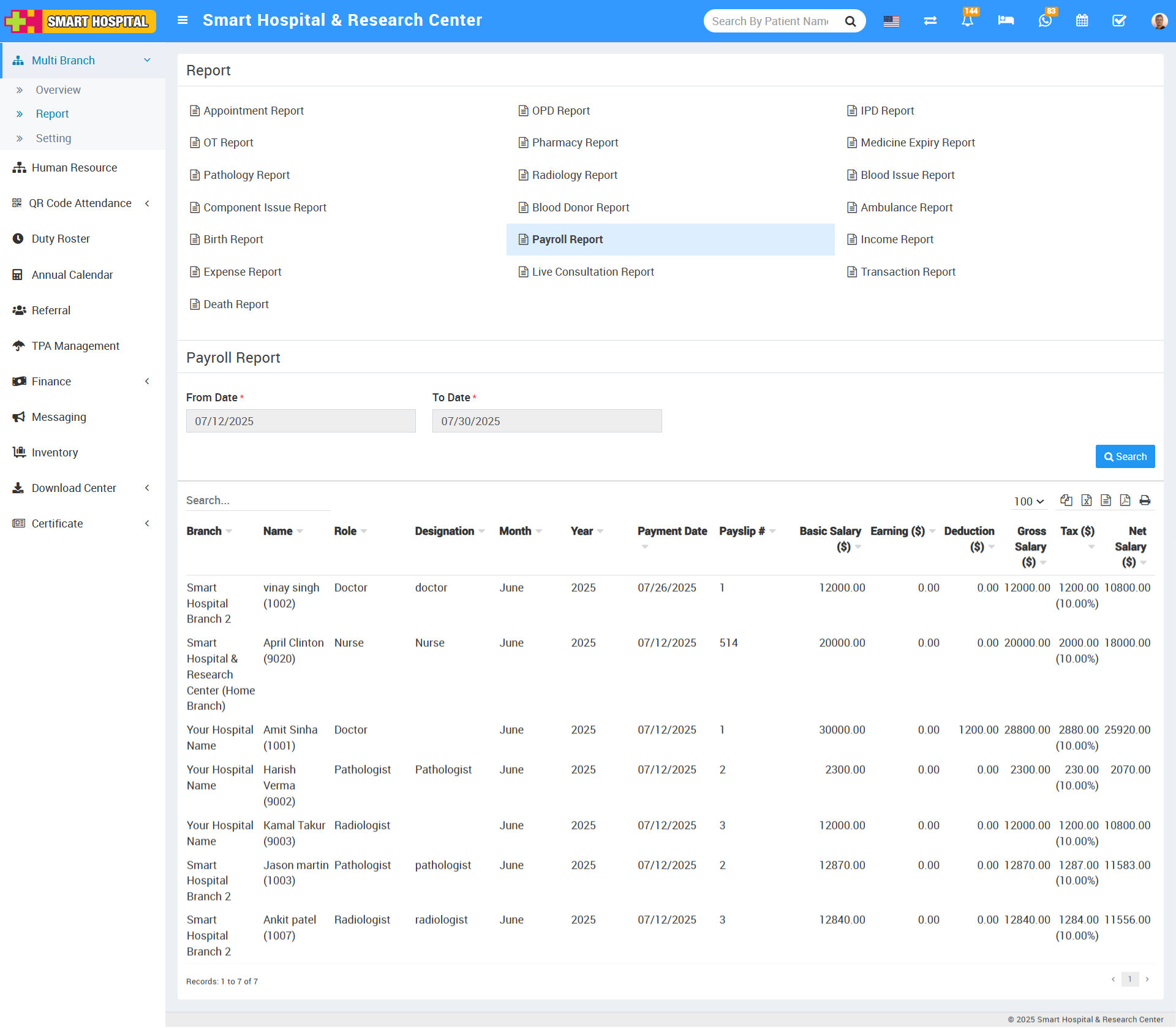Open Live Consultation Report link
Viewport: 1176px width, 1028px height.
click(586, 272)
